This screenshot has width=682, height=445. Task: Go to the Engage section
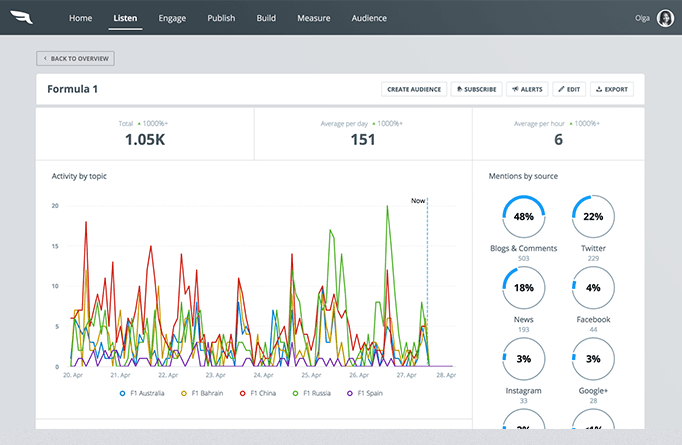coord(172,18)
